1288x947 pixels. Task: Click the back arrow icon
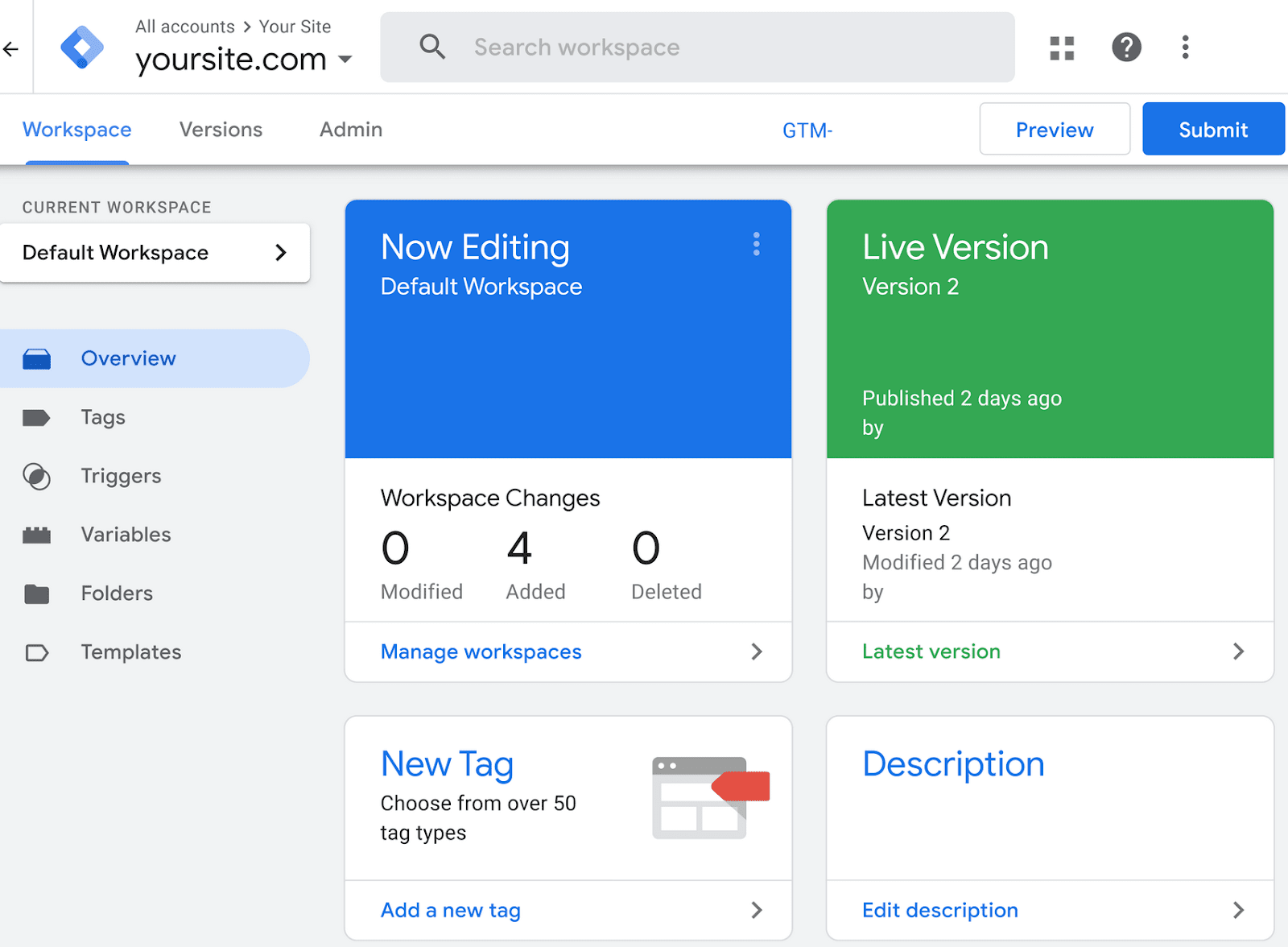click(11, 49)
